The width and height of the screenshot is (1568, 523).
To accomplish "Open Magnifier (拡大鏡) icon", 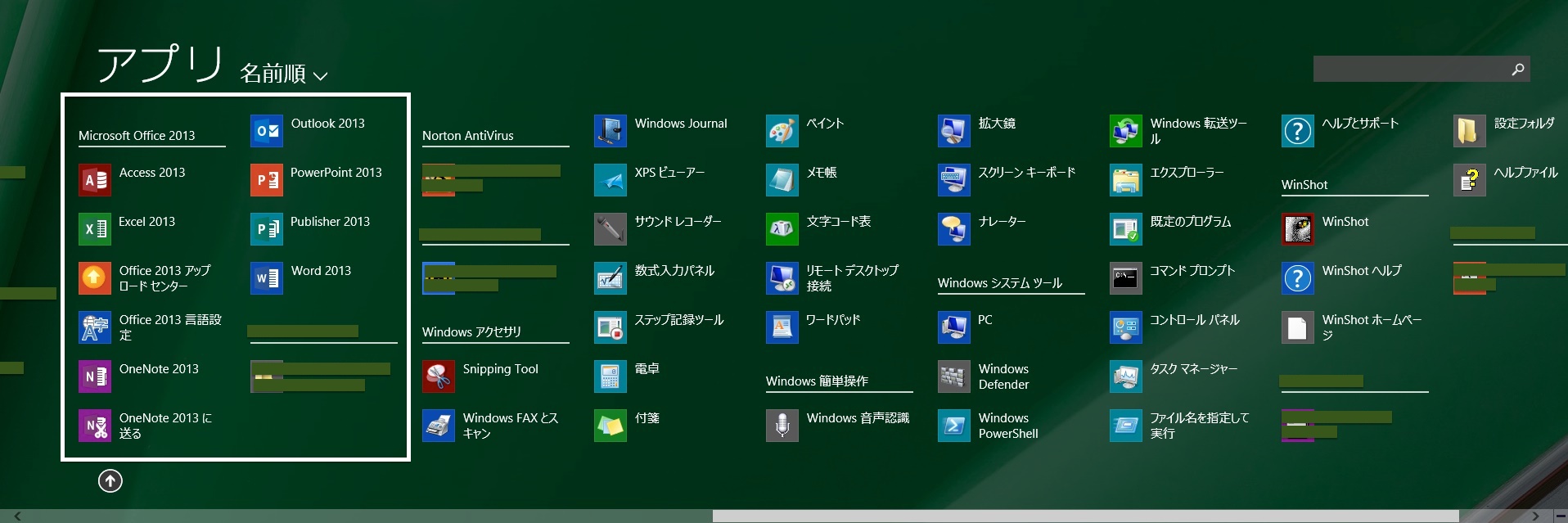I will click(x=954, y=131).
